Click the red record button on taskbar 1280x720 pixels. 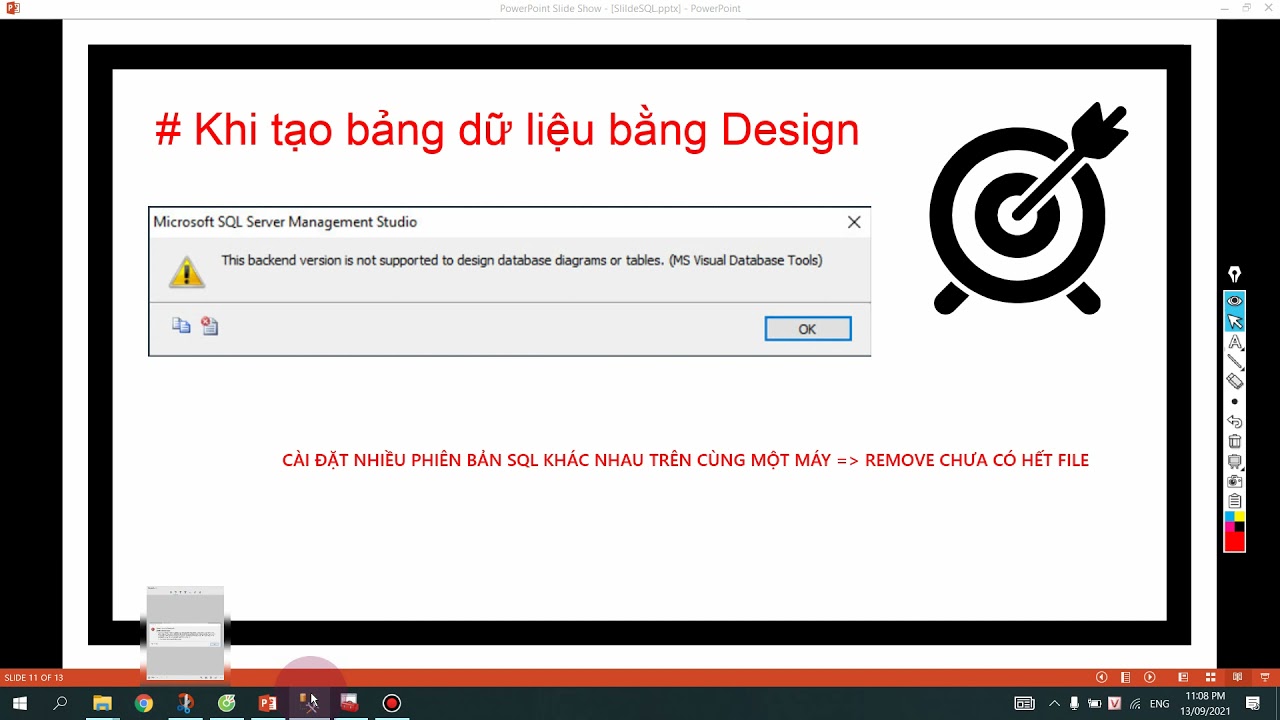pos(391,703)
